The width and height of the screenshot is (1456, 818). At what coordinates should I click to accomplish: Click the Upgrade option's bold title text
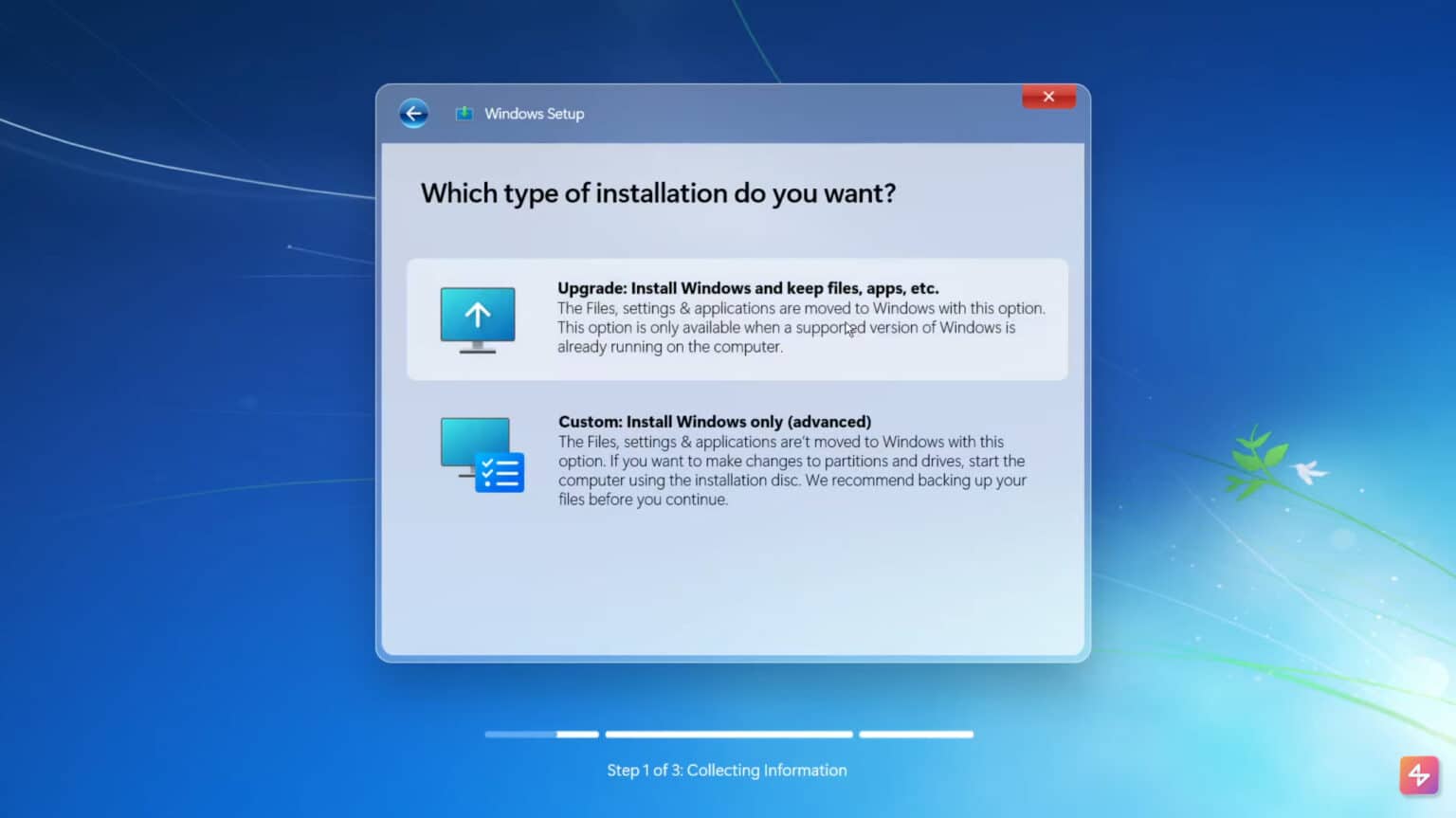click(747, 287)
